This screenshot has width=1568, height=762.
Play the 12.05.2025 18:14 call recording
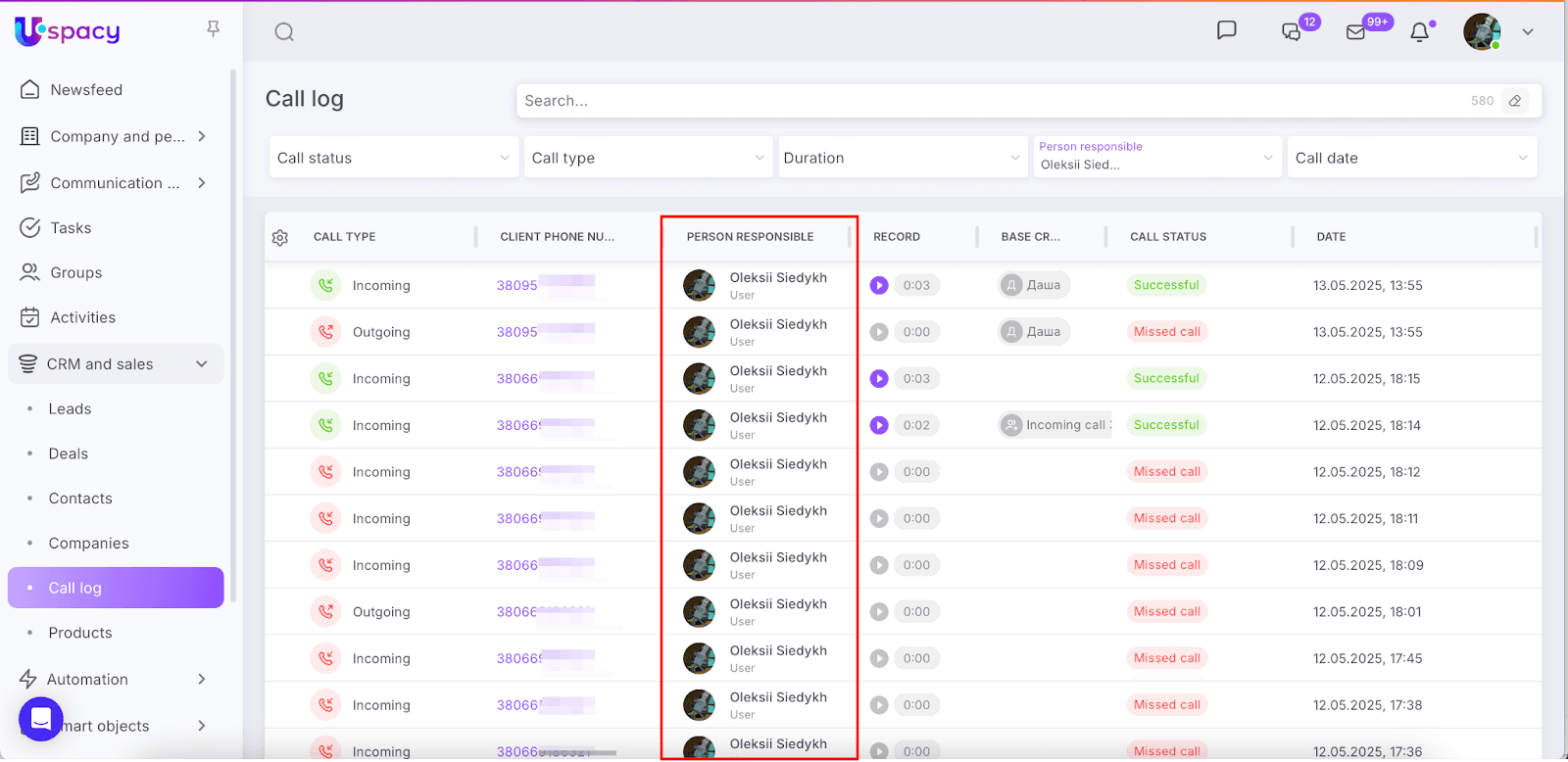(x=879, y=425)
